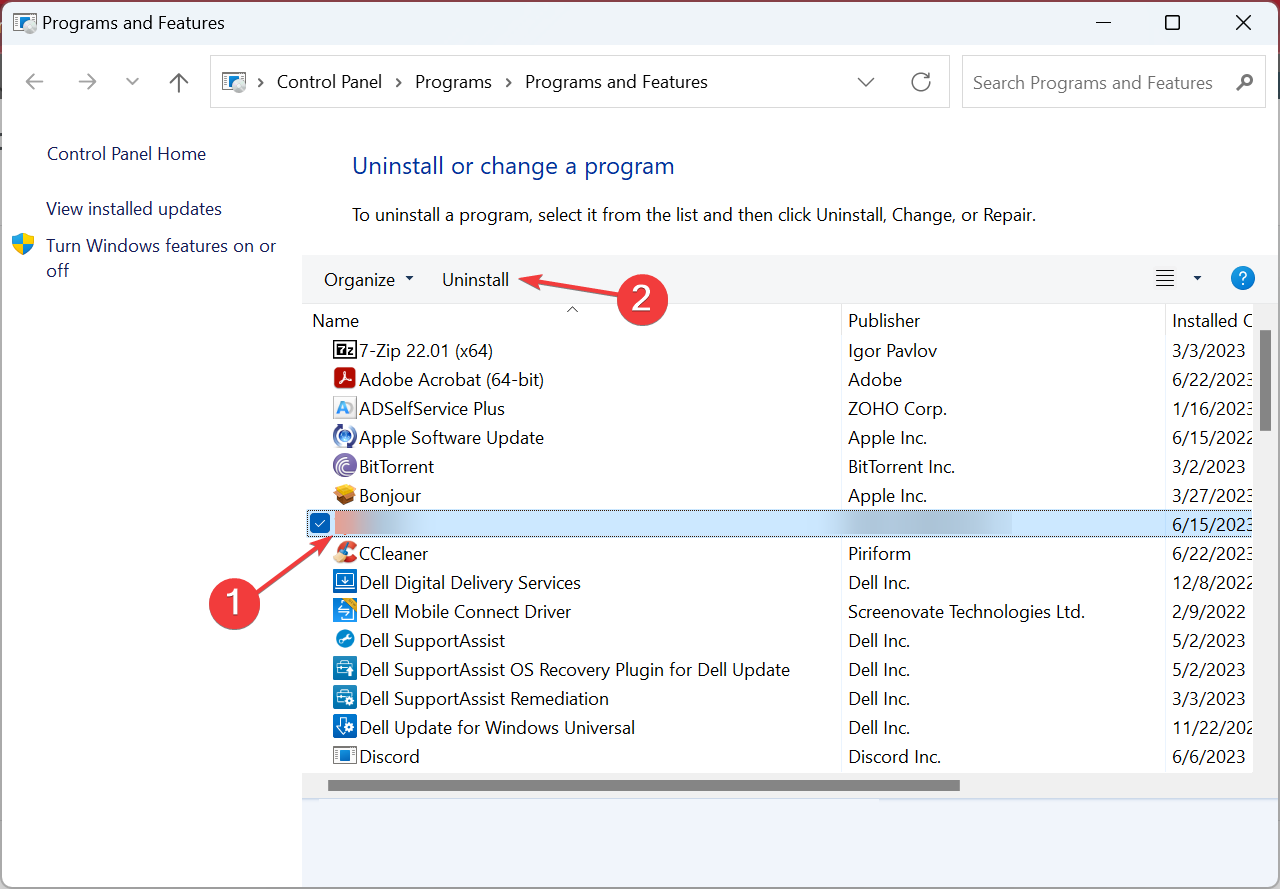The image size is (1280, 889).
Task: Refresh the Programs and Features list
Action: [x=921, y=82]
